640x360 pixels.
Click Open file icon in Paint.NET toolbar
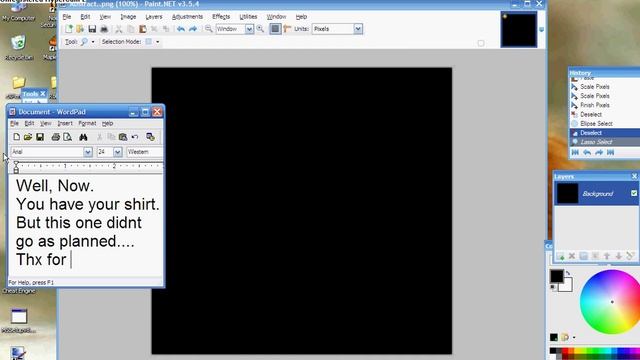[x=80, y=29]
